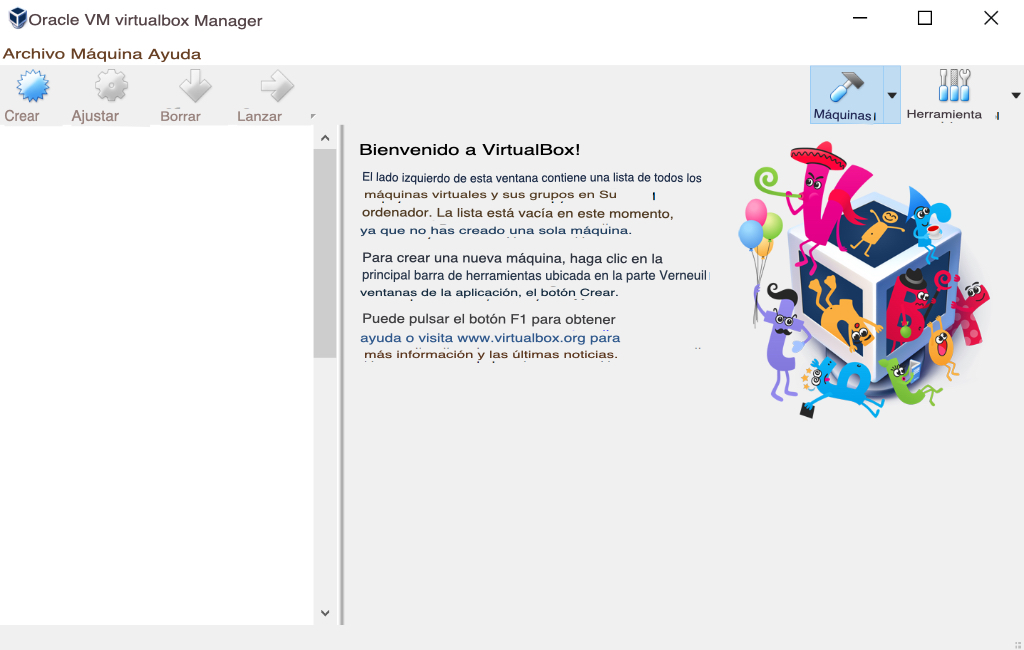Click the VirtualBox cube logo in the titlebar
This screenshot has height=650, width=1024.
tap(19, 18)
